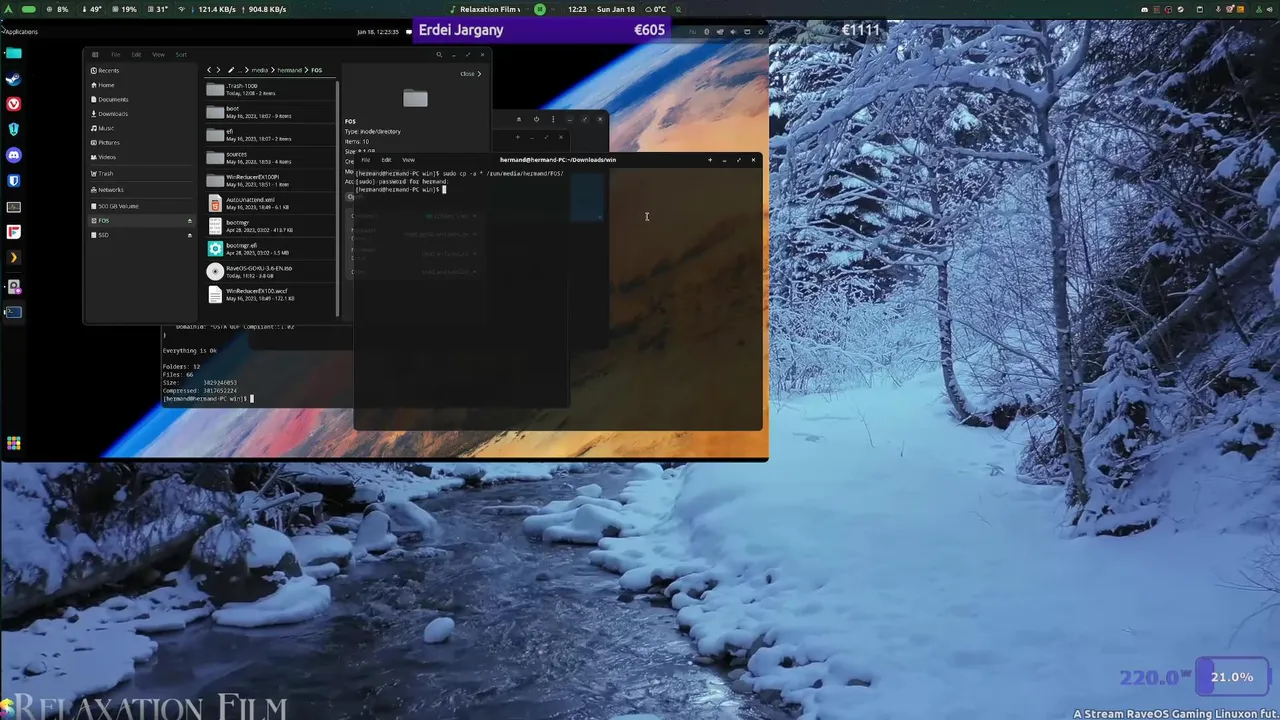Select the AutoUnattend.xml file

270,203
